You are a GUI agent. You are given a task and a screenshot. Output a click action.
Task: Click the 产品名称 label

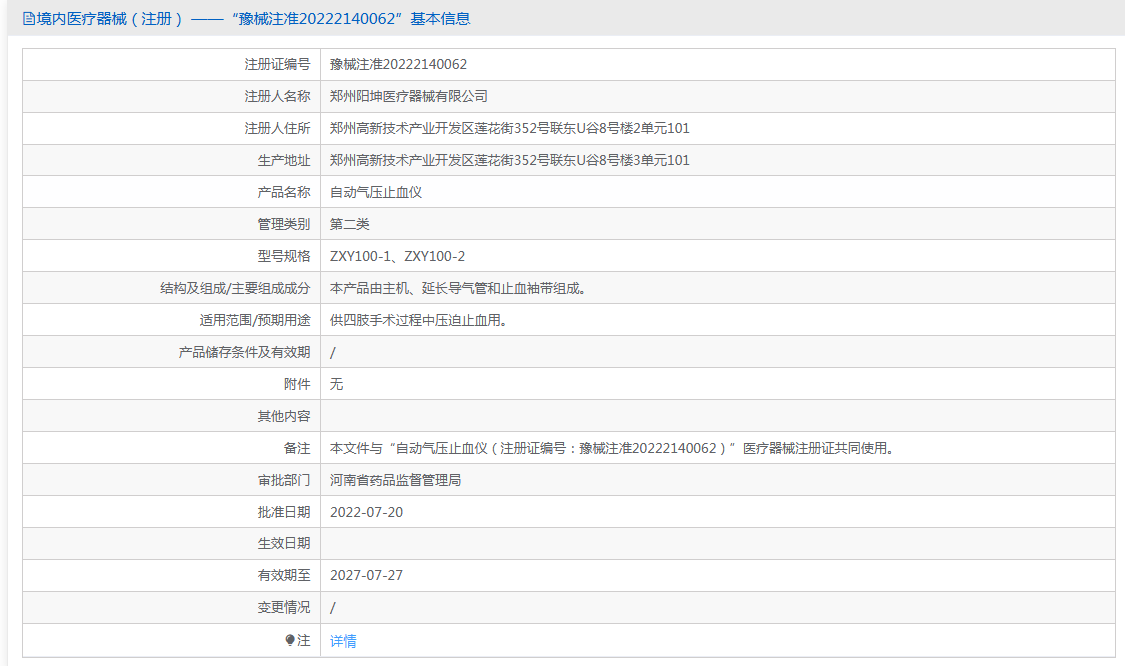284,192
